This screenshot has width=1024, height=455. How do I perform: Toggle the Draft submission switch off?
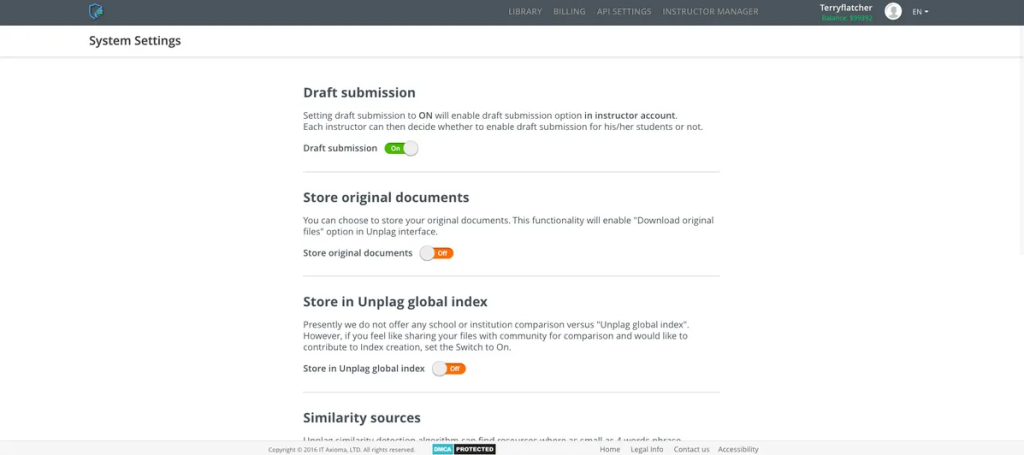click(401, 148)
